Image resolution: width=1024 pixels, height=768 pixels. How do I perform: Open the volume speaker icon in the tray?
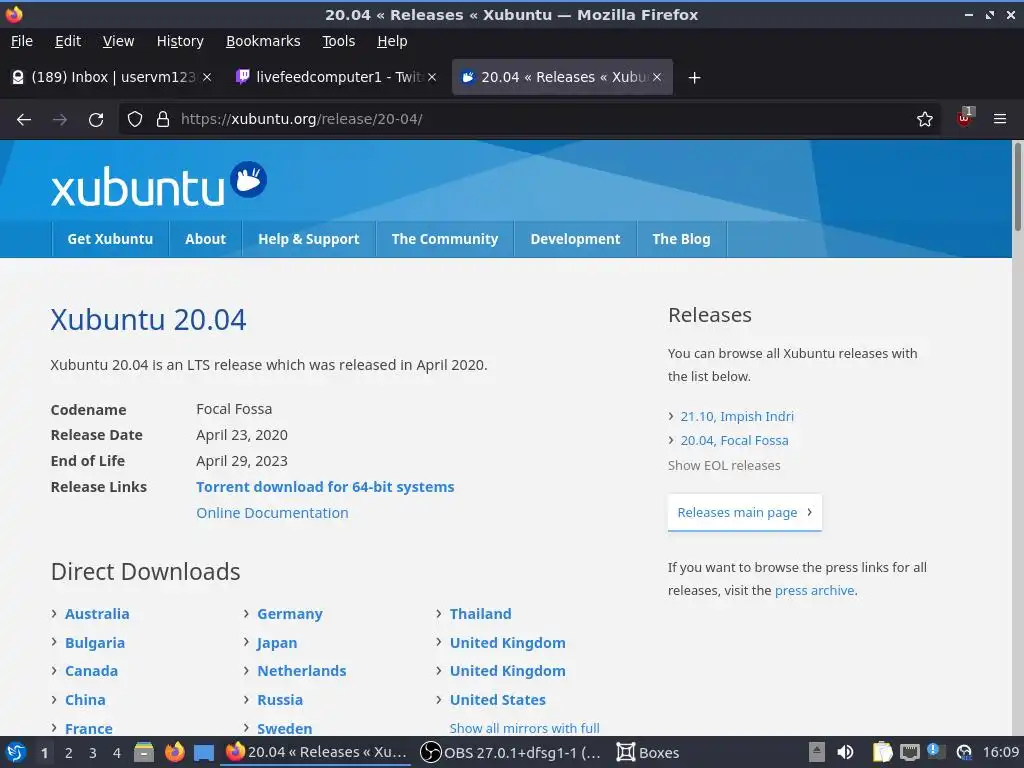click(x=845, y=752)
